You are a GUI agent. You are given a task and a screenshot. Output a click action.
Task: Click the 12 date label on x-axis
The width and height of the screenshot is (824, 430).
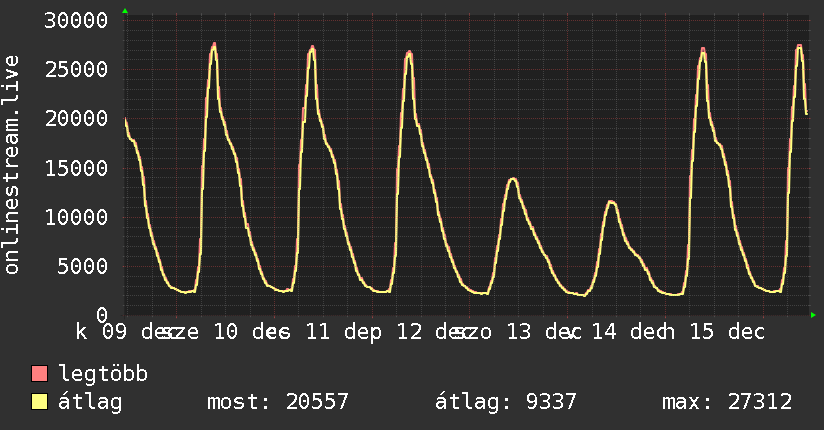[x=409, y=332]
